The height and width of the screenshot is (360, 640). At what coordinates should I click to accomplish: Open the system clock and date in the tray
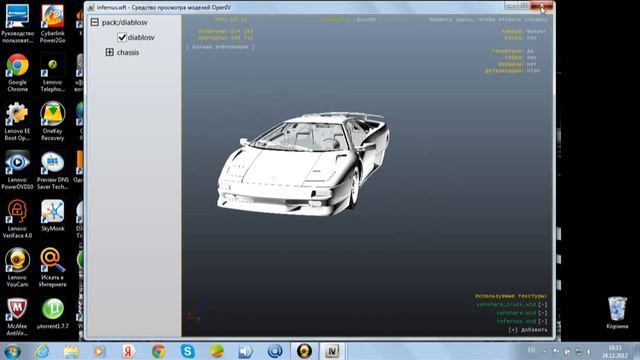coord(615,351)
